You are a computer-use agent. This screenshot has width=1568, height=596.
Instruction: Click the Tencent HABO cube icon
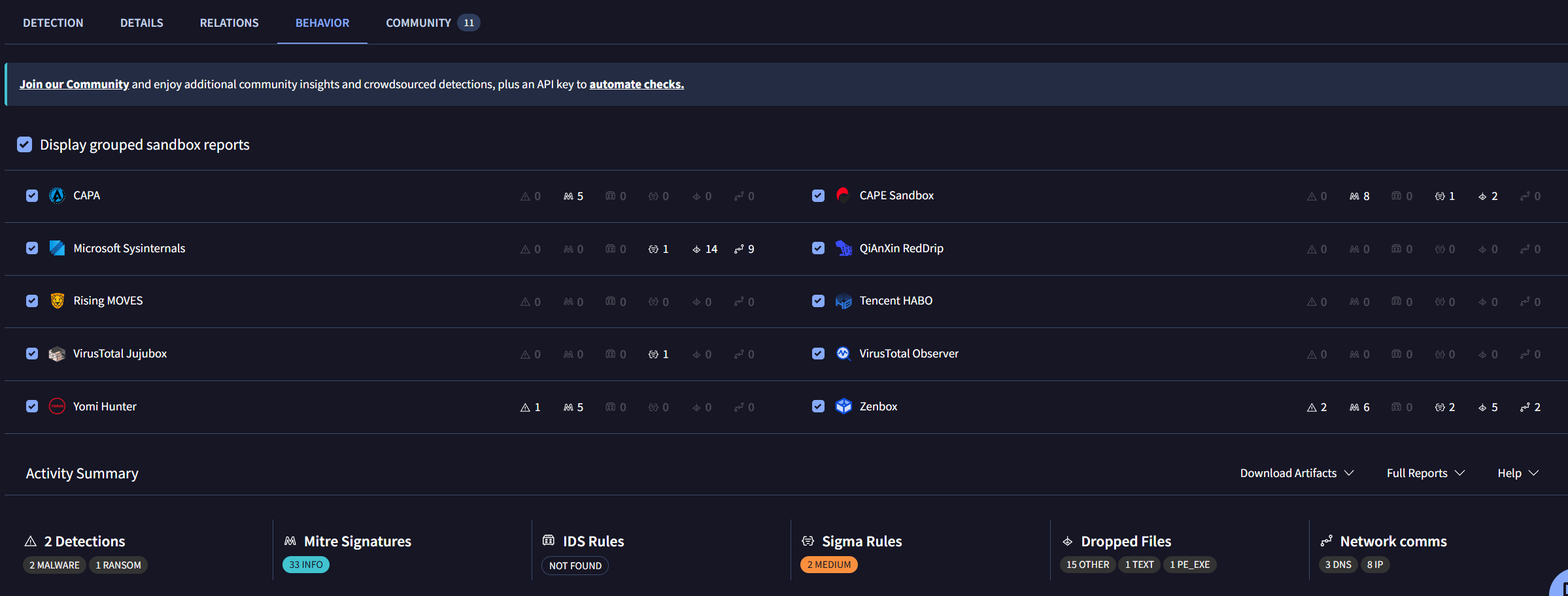[x=844, y=301]
